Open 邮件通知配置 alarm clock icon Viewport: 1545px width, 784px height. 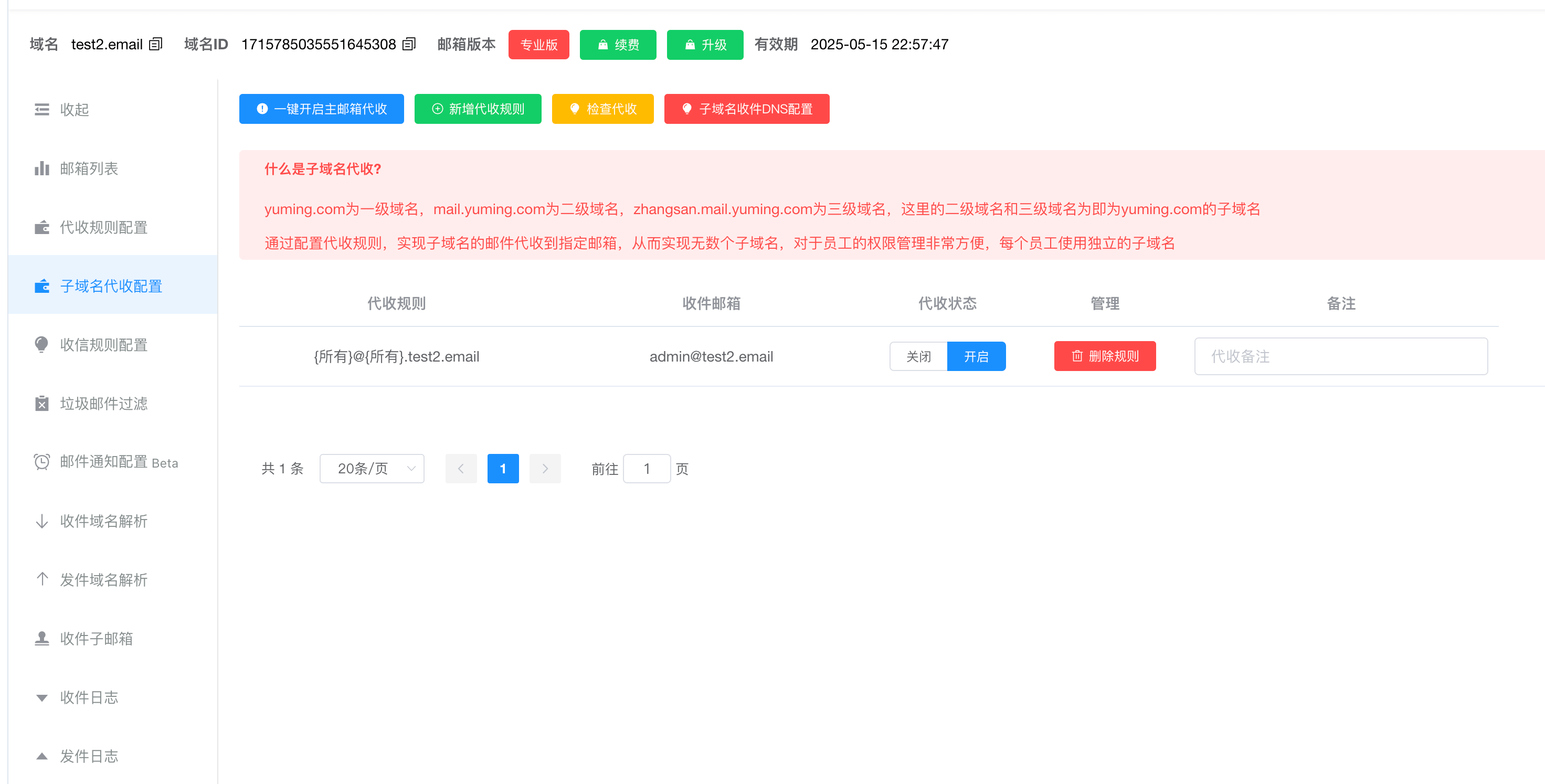[x=42, y=462]
